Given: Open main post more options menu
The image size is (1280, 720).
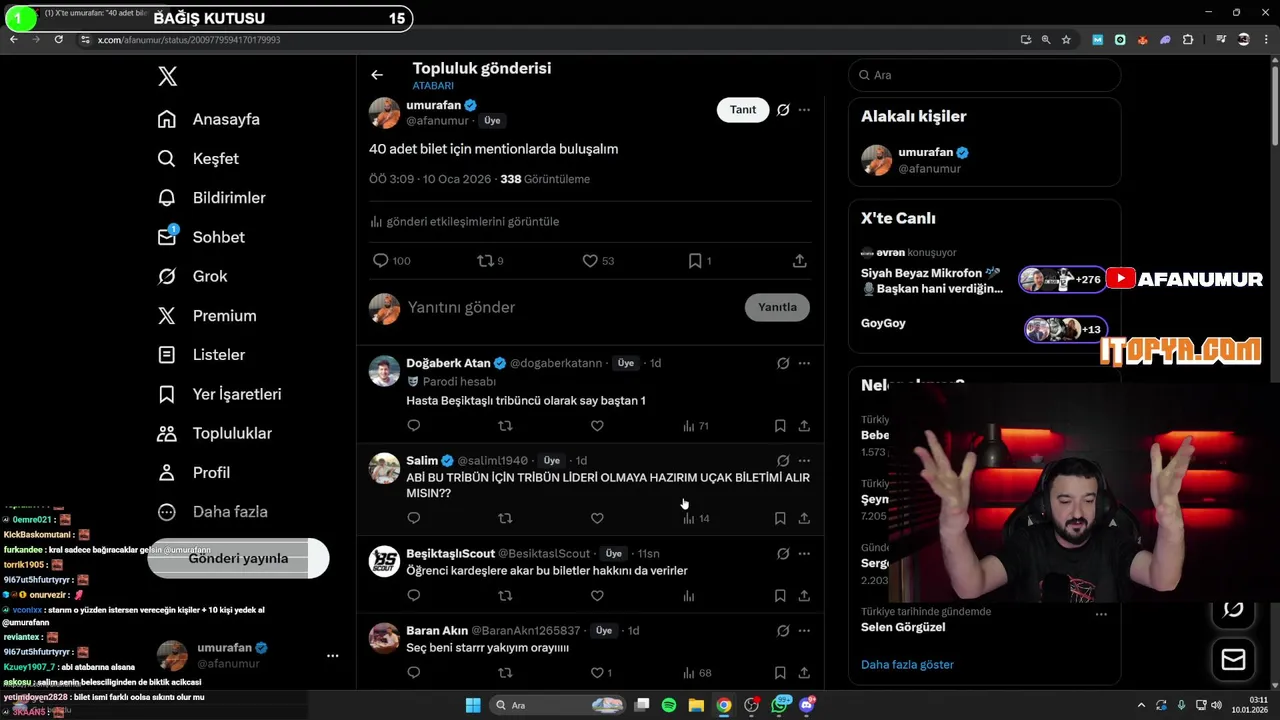Looking at the screenshot, I should [x=804, y=110].
